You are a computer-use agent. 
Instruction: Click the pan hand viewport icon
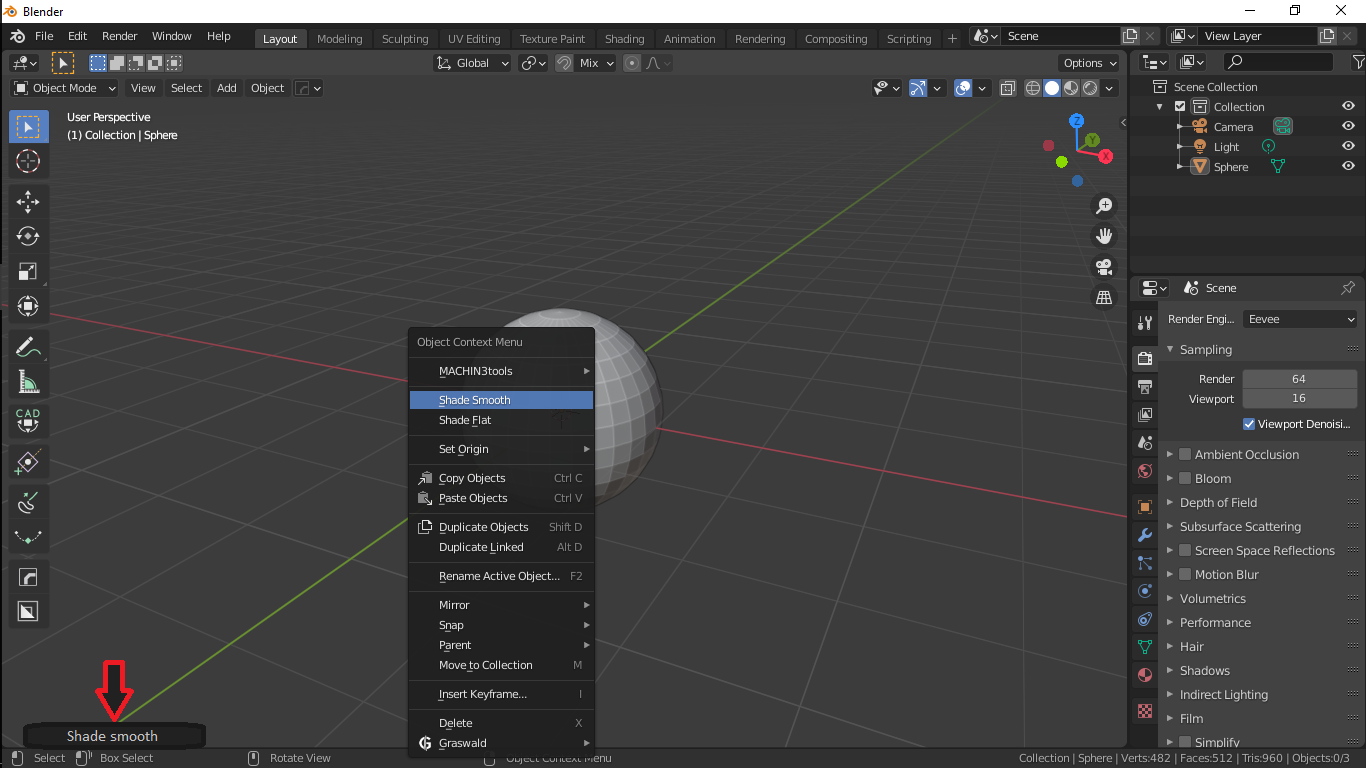pyautogui.click(x=1104, y=237)
